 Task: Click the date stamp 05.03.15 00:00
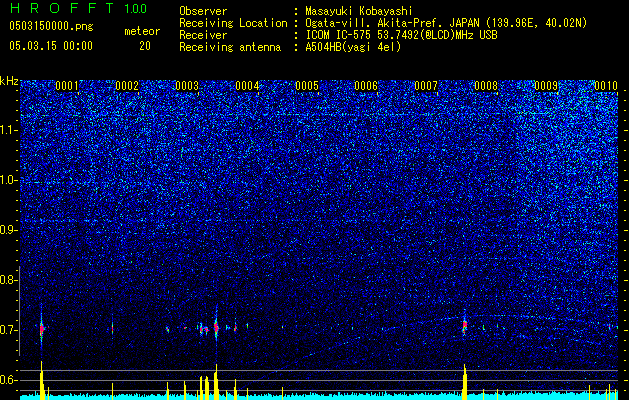click(x=51, y=46)
